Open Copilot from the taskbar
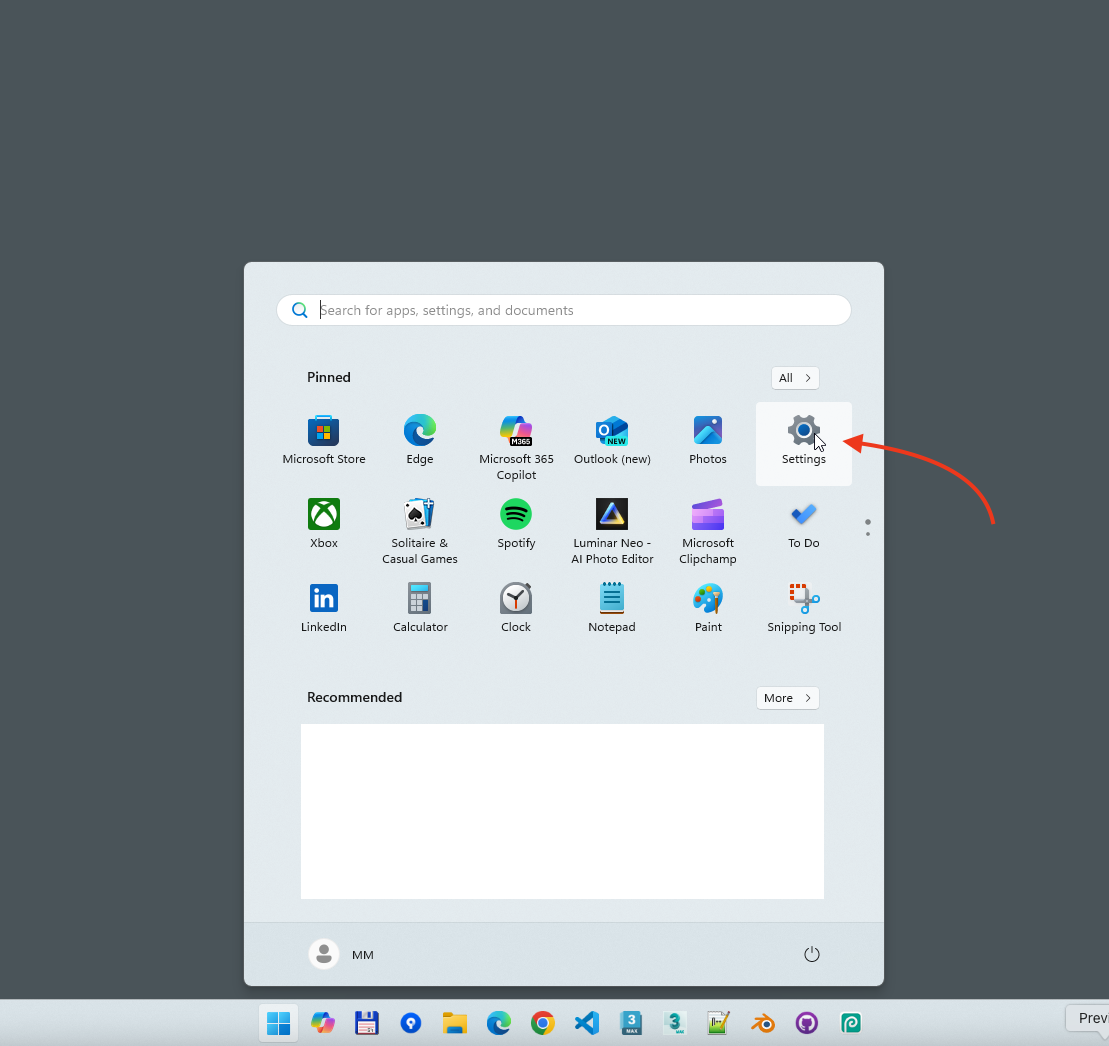The image size is (1109, 1046). (x=323, y=1023)
